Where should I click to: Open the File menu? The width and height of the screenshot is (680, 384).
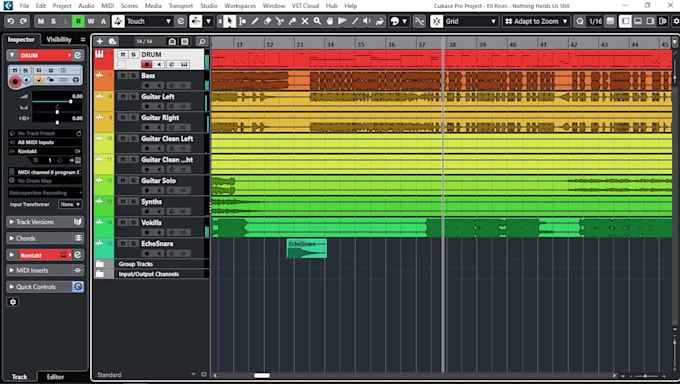(x=24, y=6)
